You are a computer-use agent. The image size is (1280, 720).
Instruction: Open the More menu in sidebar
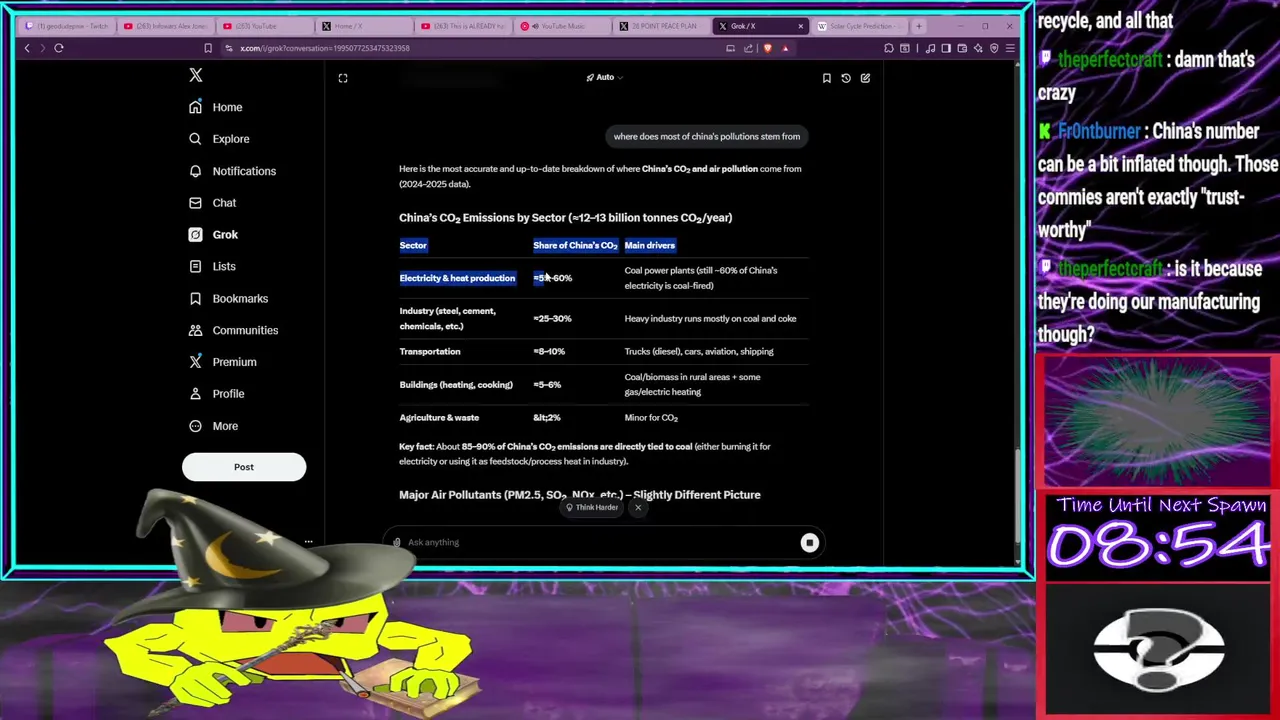213,426
